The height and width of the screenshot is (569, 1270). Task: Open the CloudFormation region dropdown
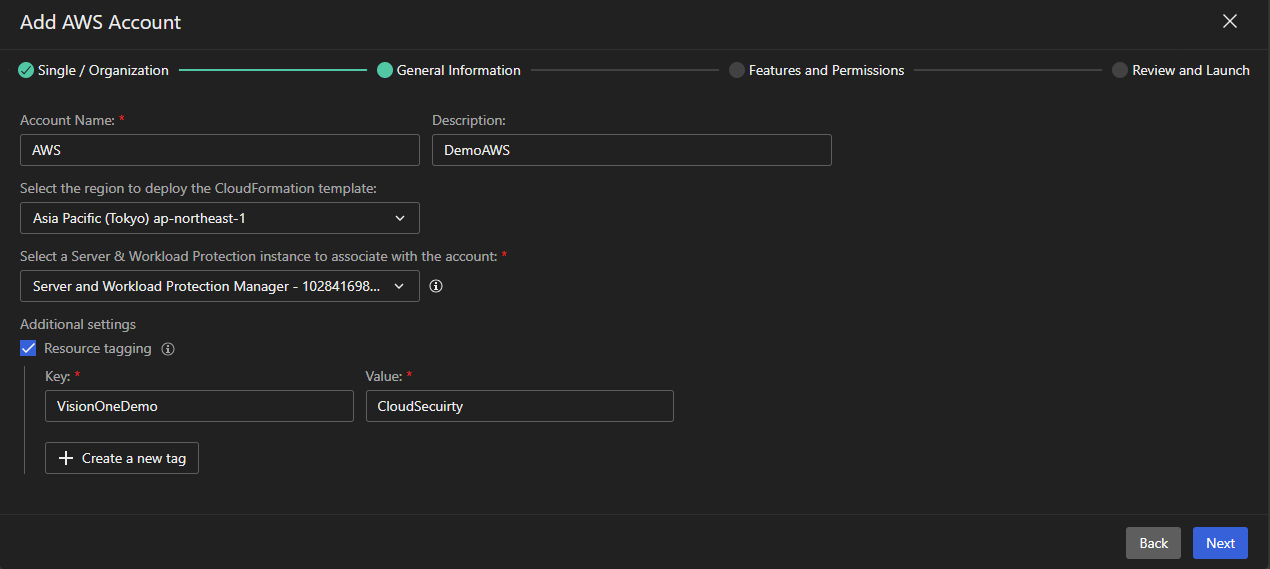pos(219,218)
